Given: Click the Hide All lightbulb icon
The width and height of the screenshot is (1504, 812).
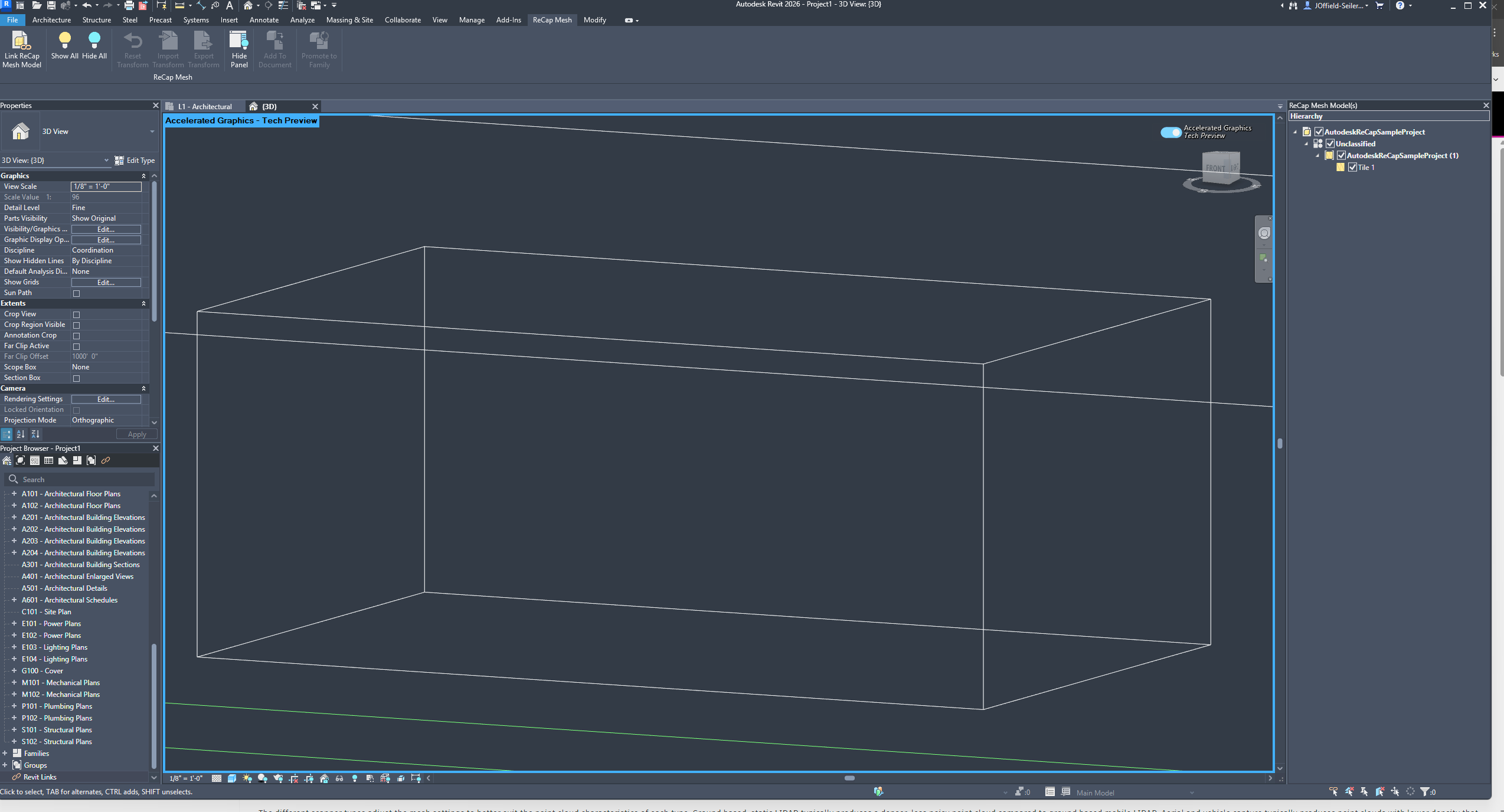Looking at the screenshot, I should click(x=94, y=40).
